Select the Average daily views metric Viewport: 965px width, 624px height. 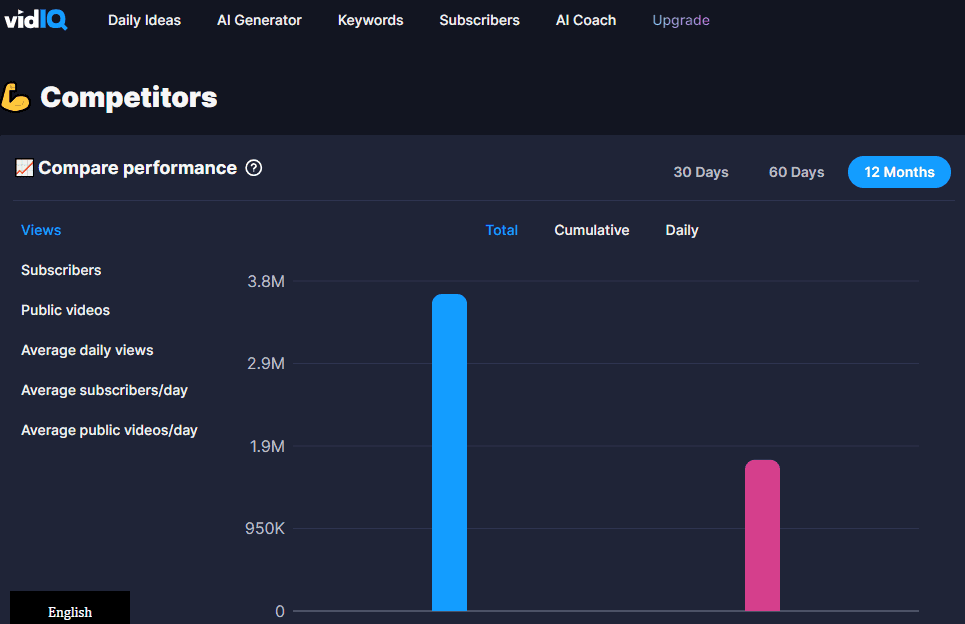point(87,350)
